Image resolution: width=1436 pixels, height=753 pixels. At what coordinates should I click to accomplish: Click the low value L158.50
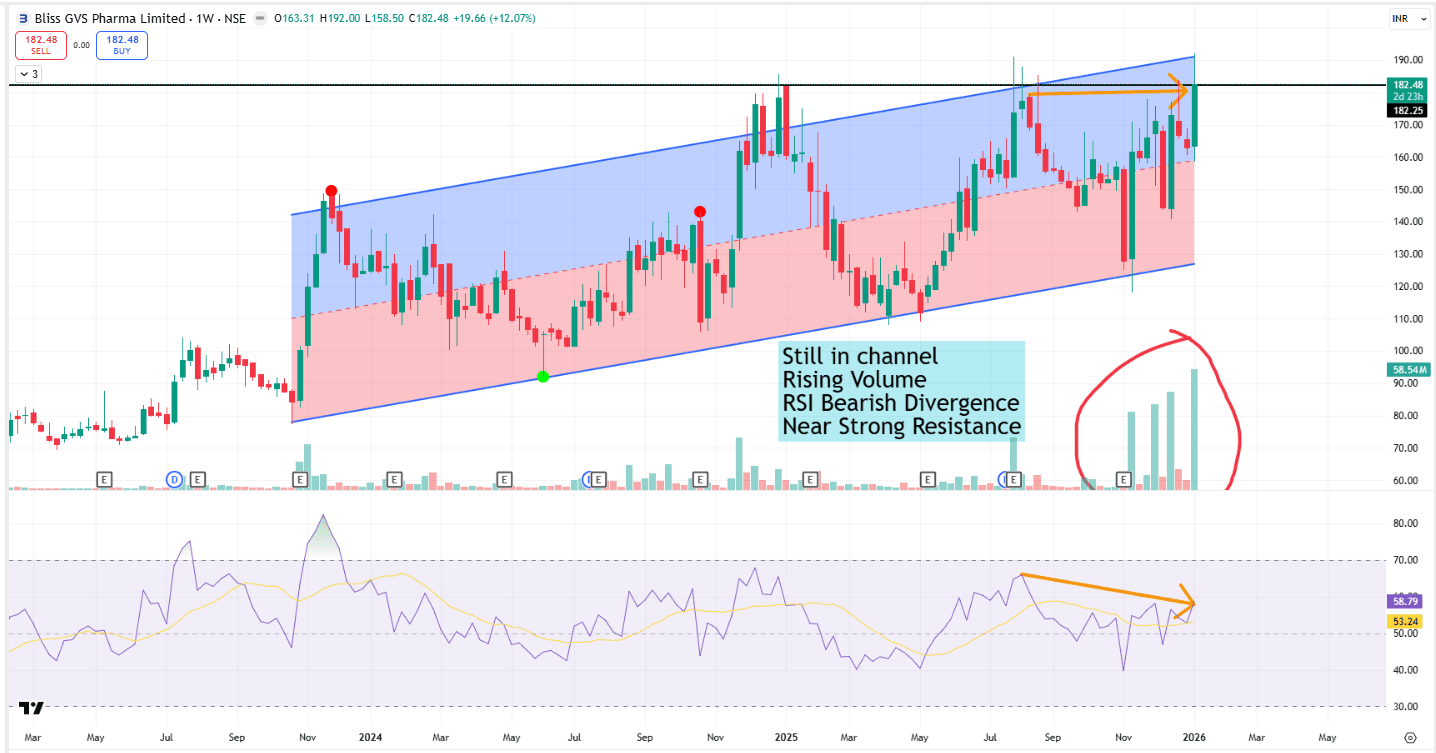pos(385,18)
